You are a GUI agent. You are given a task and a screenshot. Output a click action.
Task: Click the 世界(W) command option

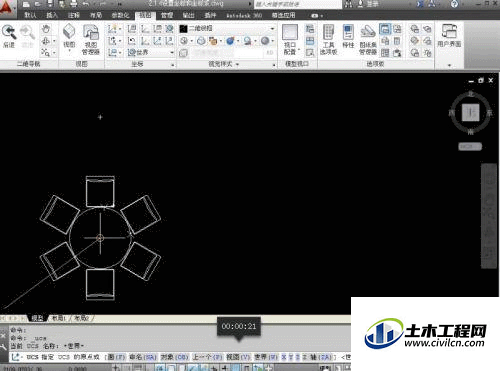[x=266, y=357]
